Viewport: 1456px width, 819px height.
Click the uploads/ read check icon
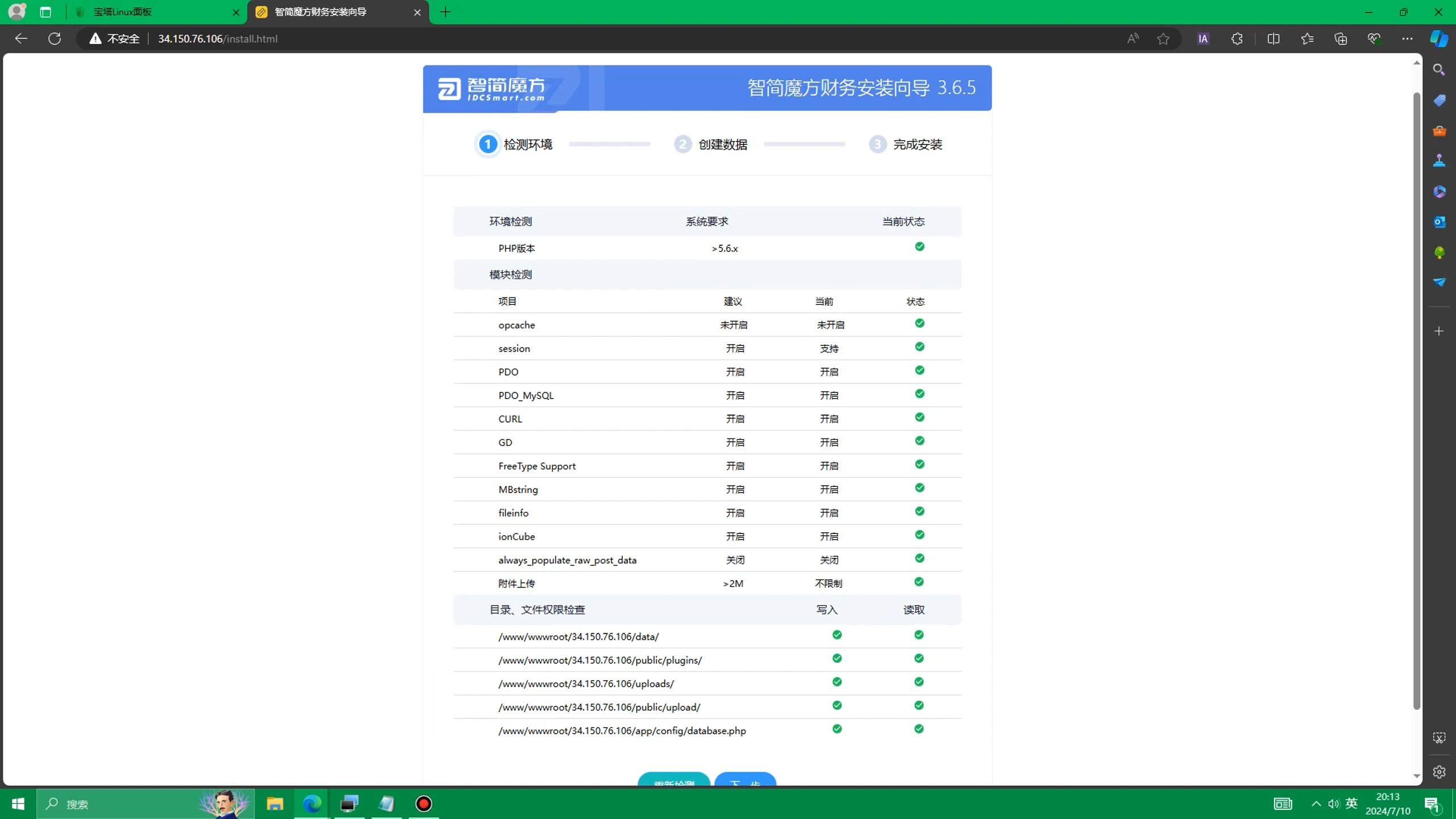(x=919, y=682)
